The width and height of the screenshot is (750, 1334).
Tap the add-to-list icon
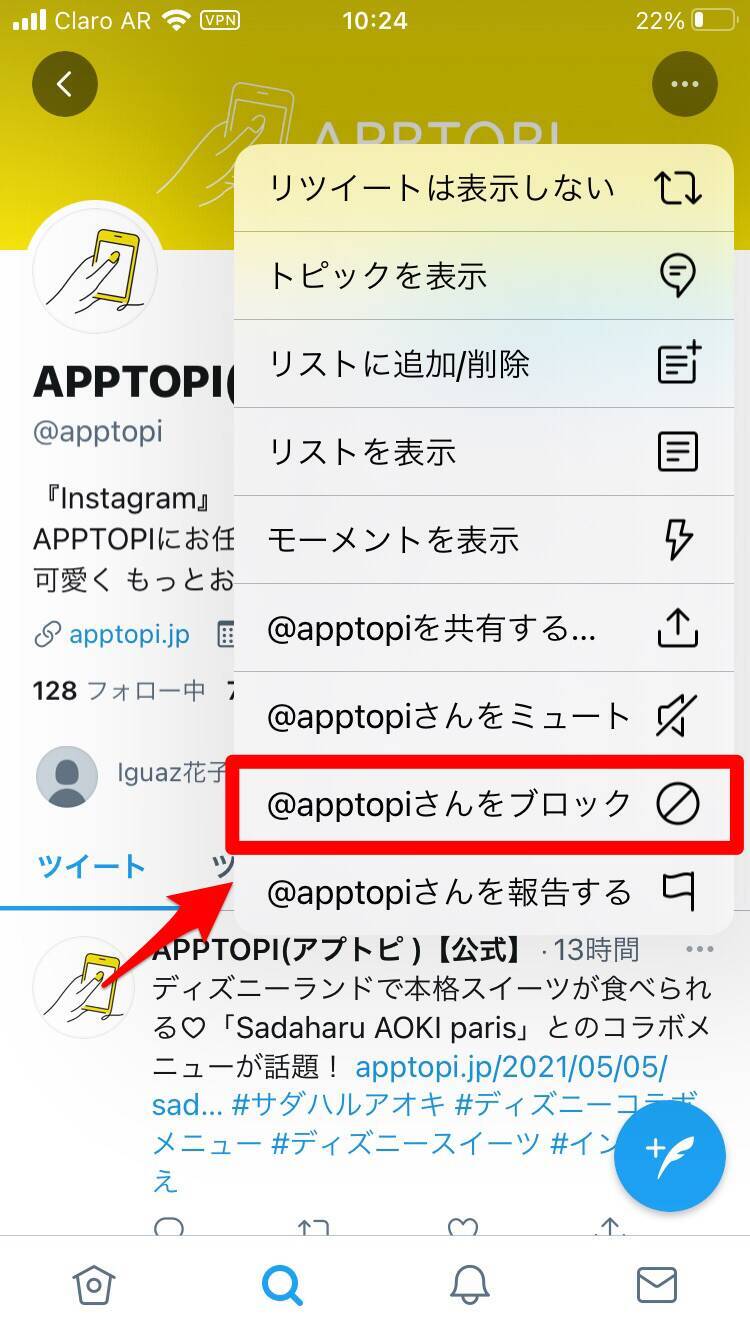(x=678, y=363)
